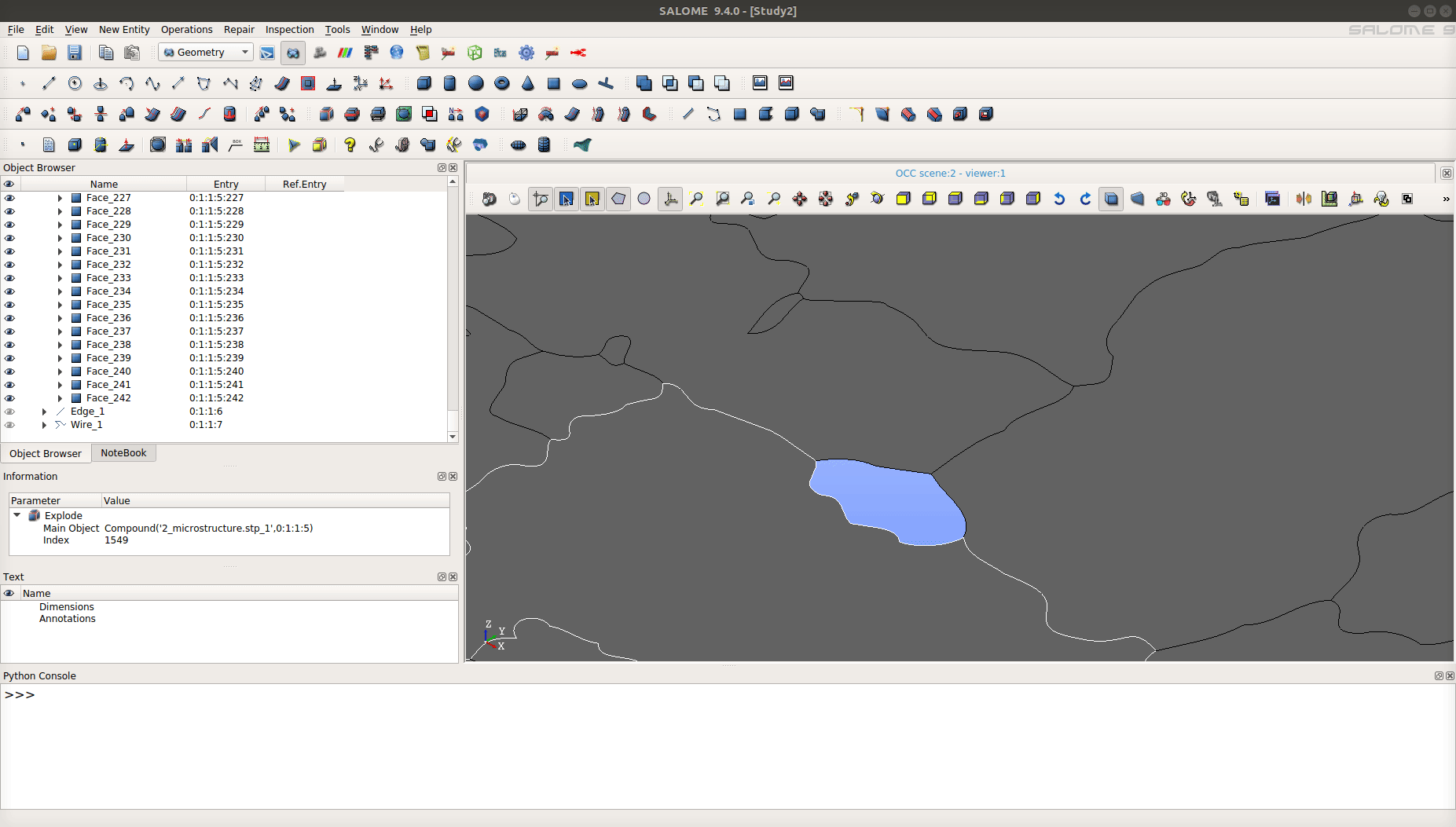Viewport: 1456px width, 827px height.
Task: Expand the Face_227 tree item
Action: pos(60,198)
